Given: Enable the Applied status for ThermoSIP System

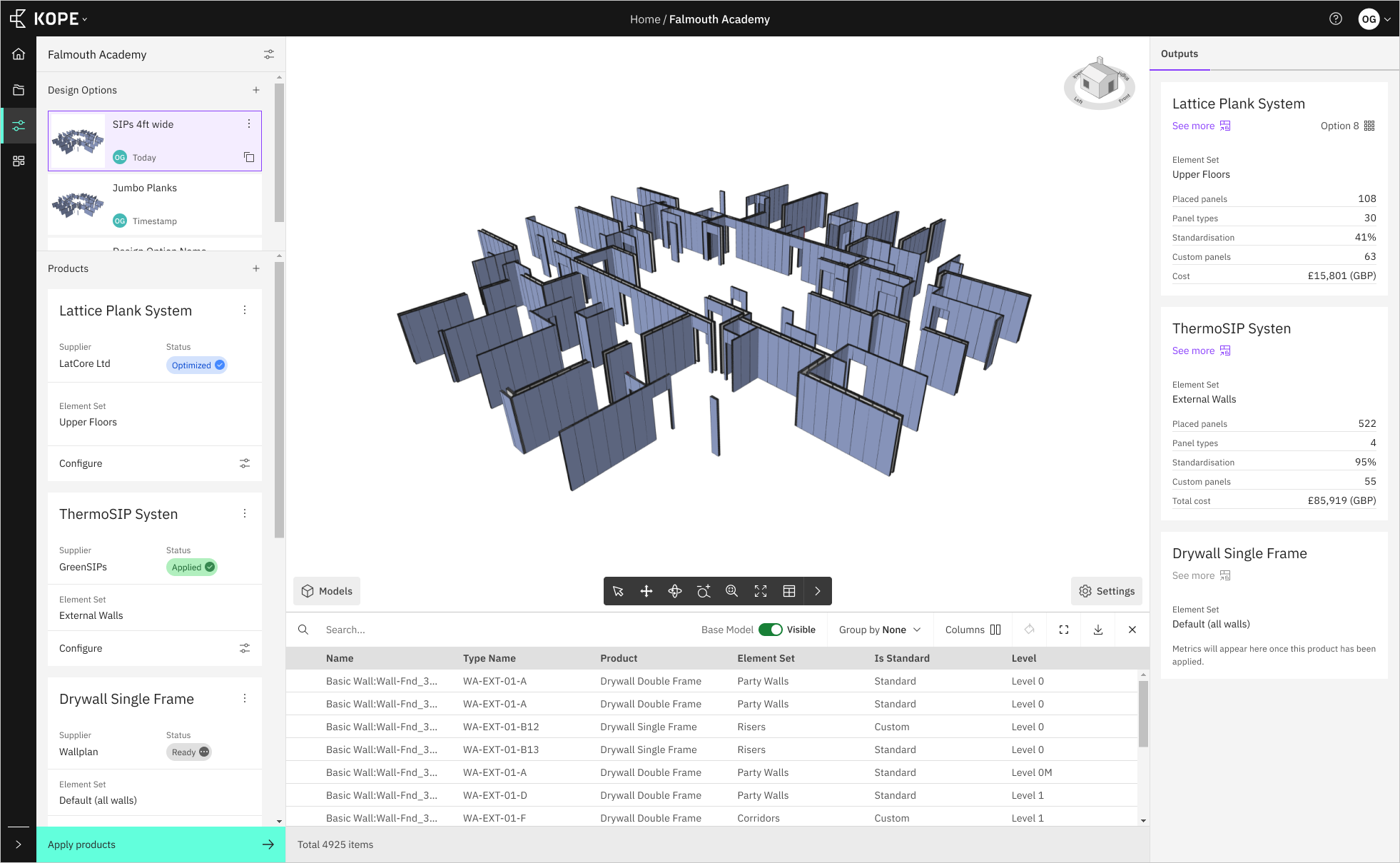Looking at the screenshot, I should pos(191,567).
